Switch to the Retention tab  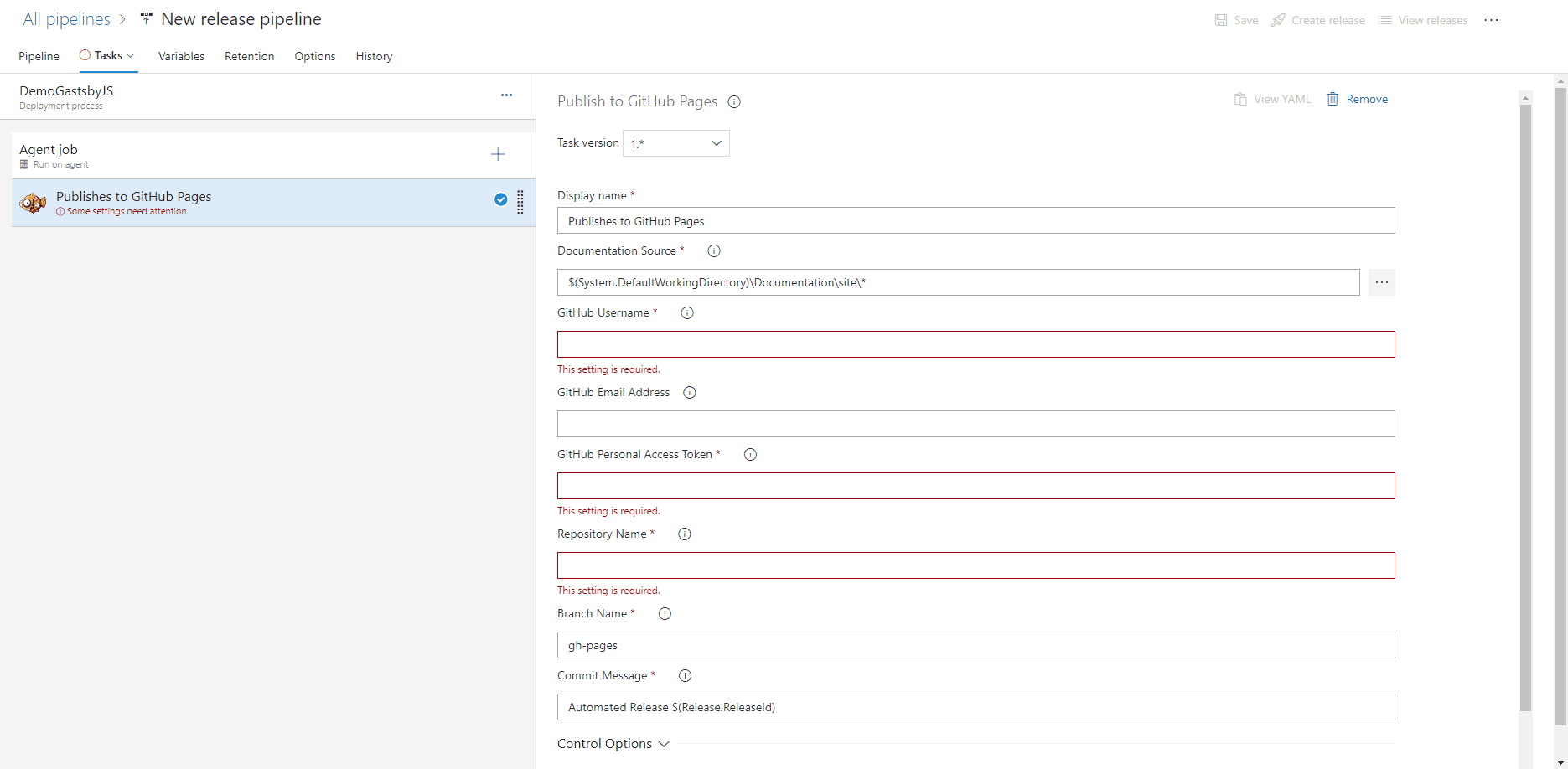(x=249, y=56)
